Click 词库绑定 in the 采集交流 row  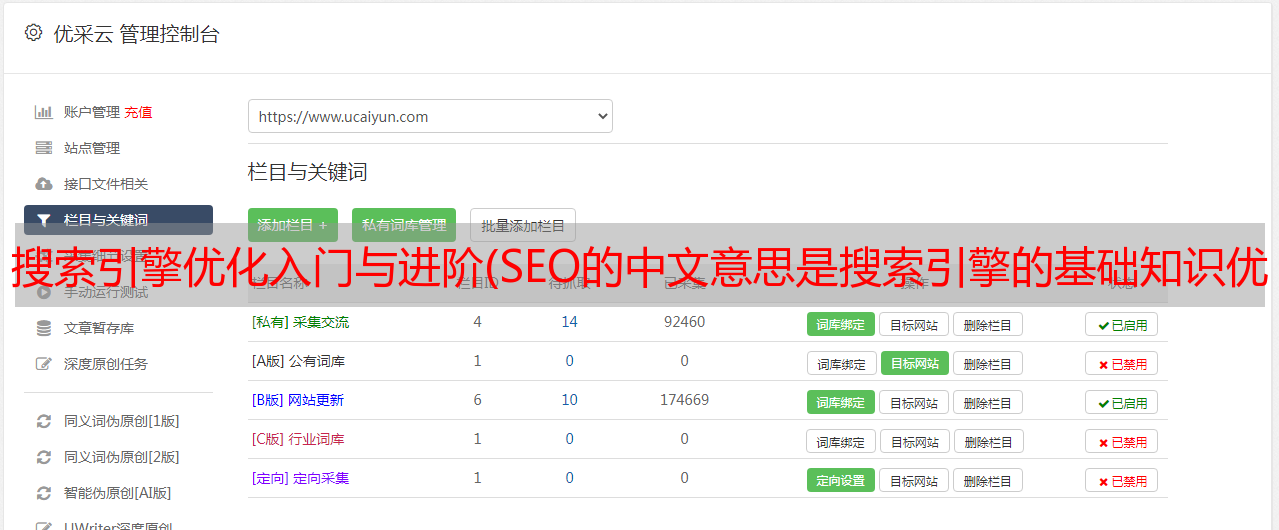(841, 324)
